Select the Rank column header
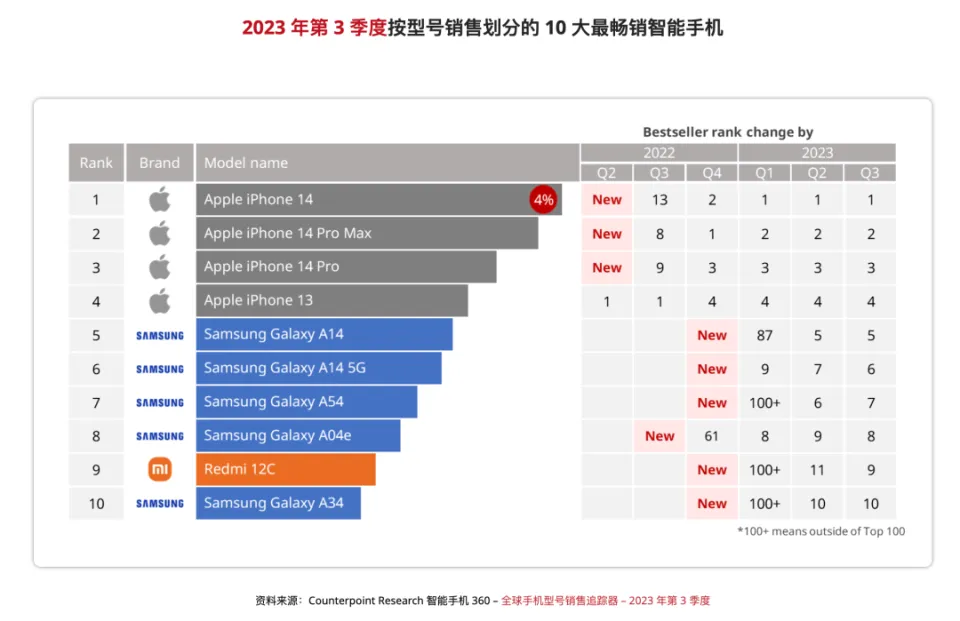This screenshot has width=960, height=621. point(96,163)
